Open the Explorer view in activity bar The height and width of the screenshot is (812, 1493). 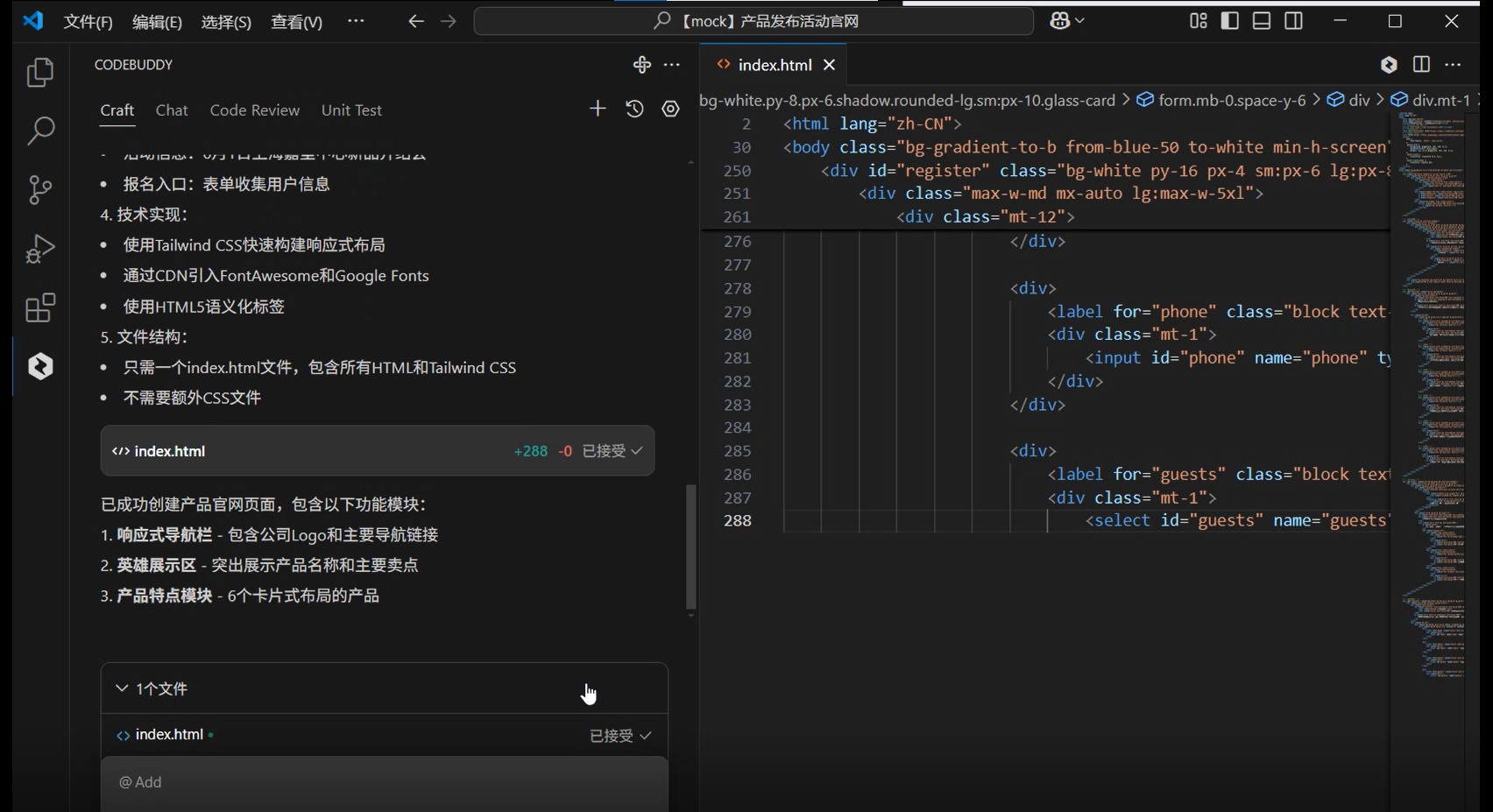click(x=40, y=73)
